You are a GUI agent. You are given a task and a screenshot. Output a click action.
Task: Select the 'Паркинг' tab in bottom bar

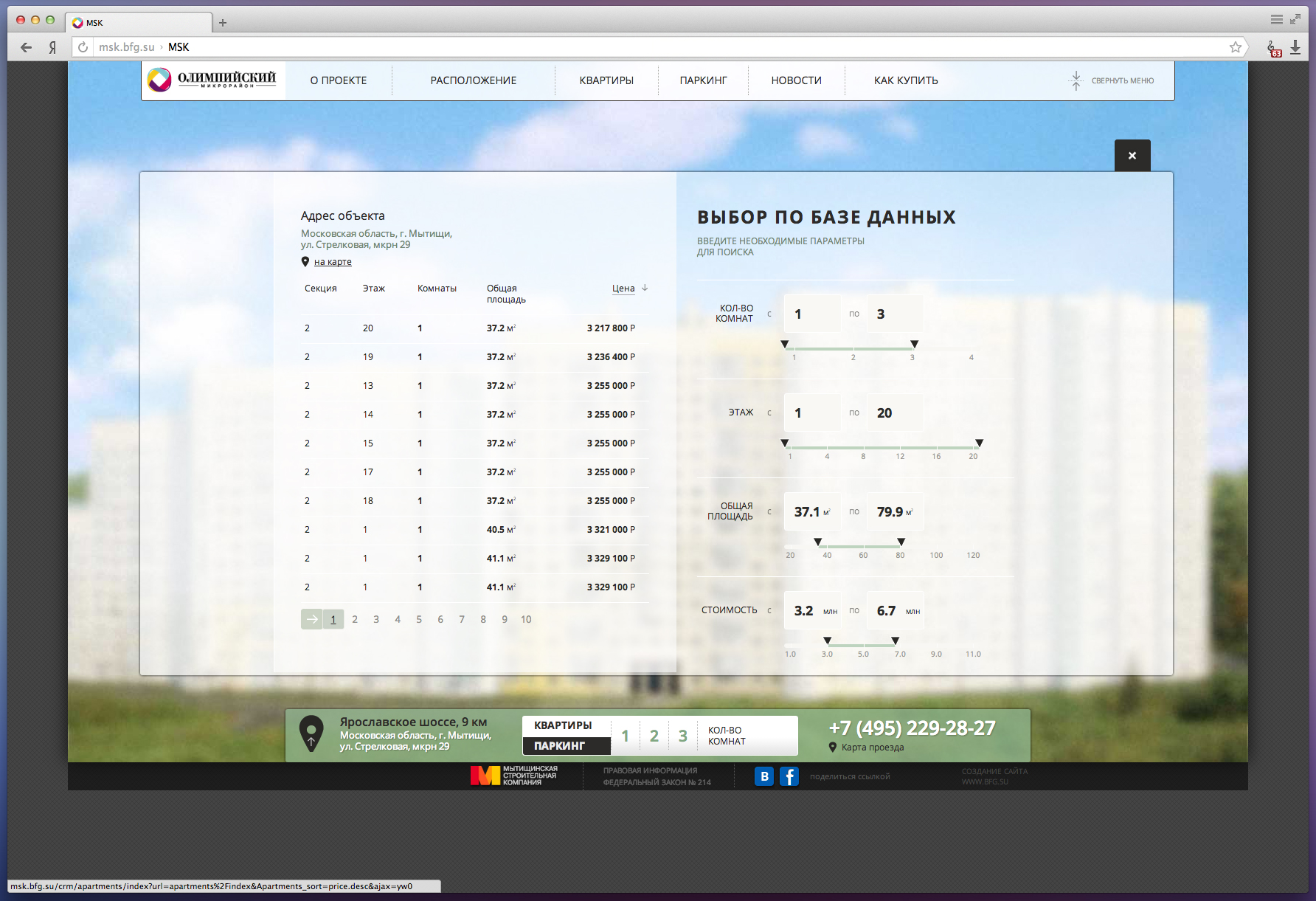point(567,746)
